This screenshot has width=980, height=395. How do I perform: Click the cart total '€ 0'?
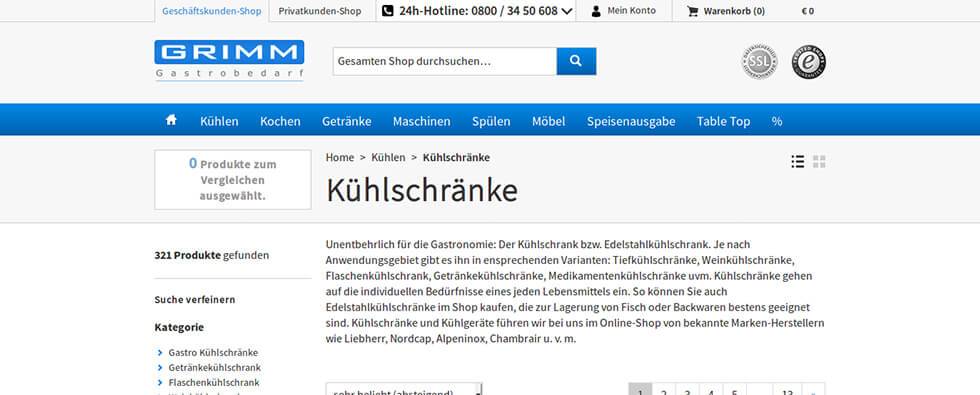click(808, 11)
